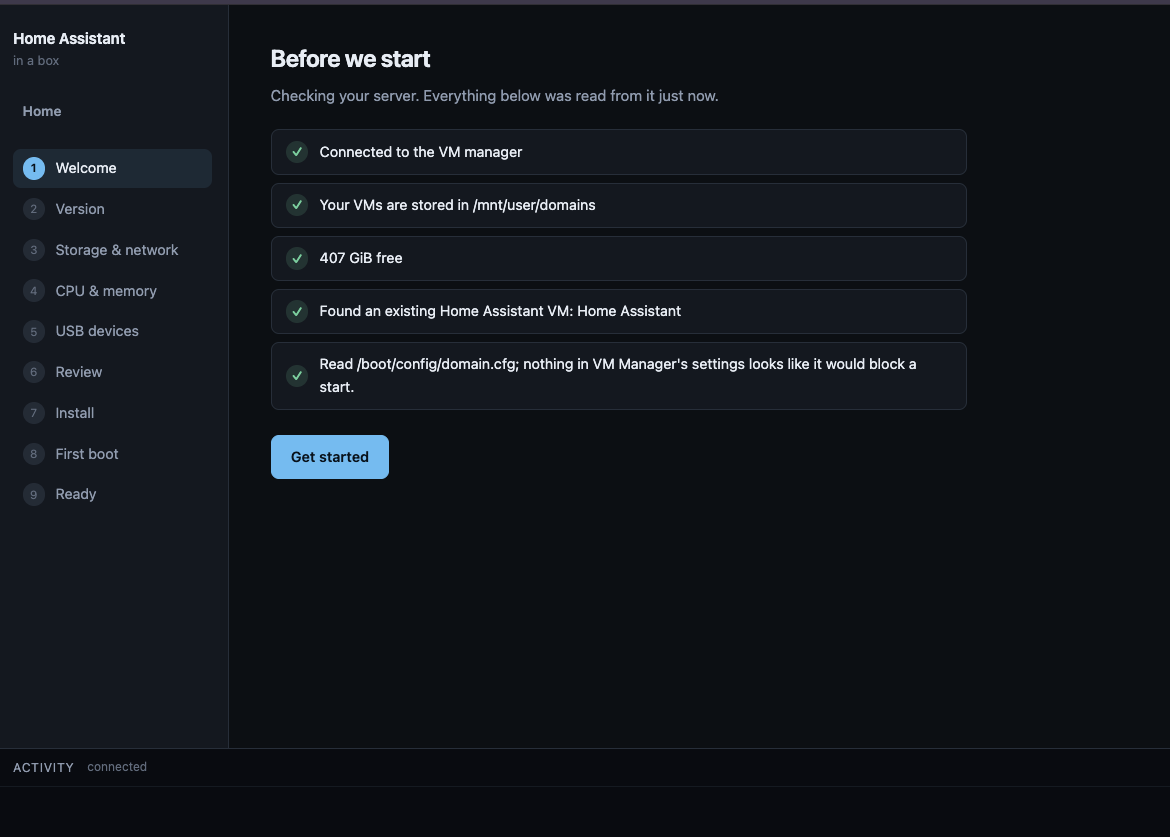Click the '407 GiB free' text
1170x837 pixels.
coord(360,258)
